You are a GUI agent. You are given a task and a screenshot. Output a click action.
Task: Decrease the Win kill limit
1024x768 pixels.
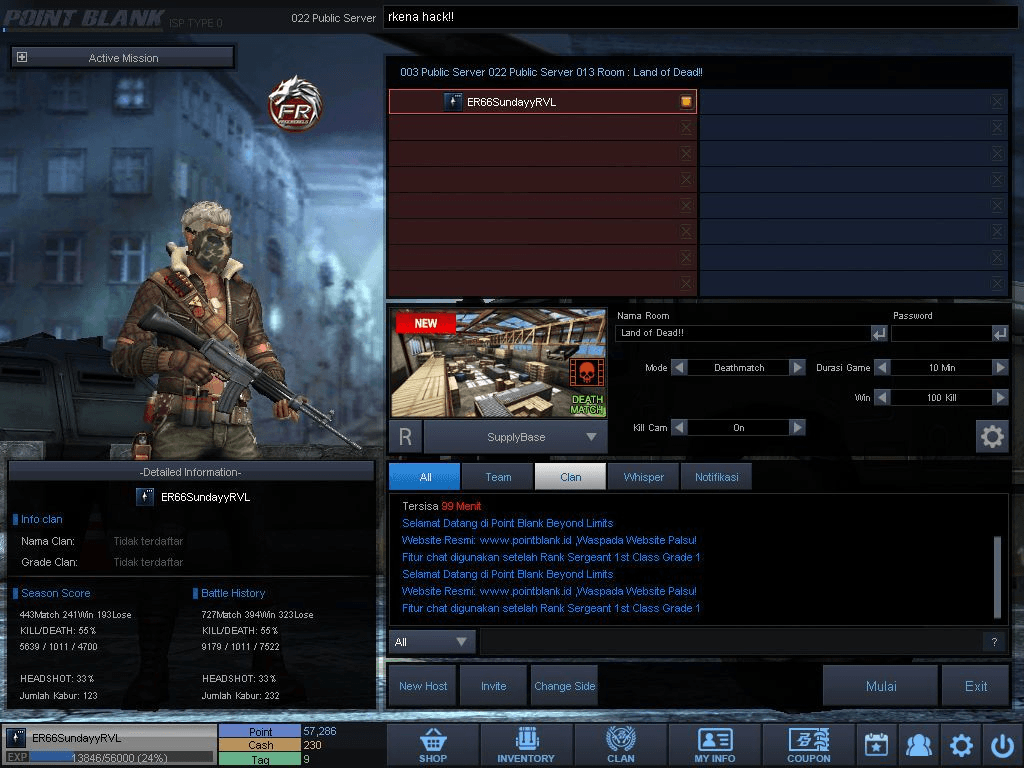coord(882,397)
